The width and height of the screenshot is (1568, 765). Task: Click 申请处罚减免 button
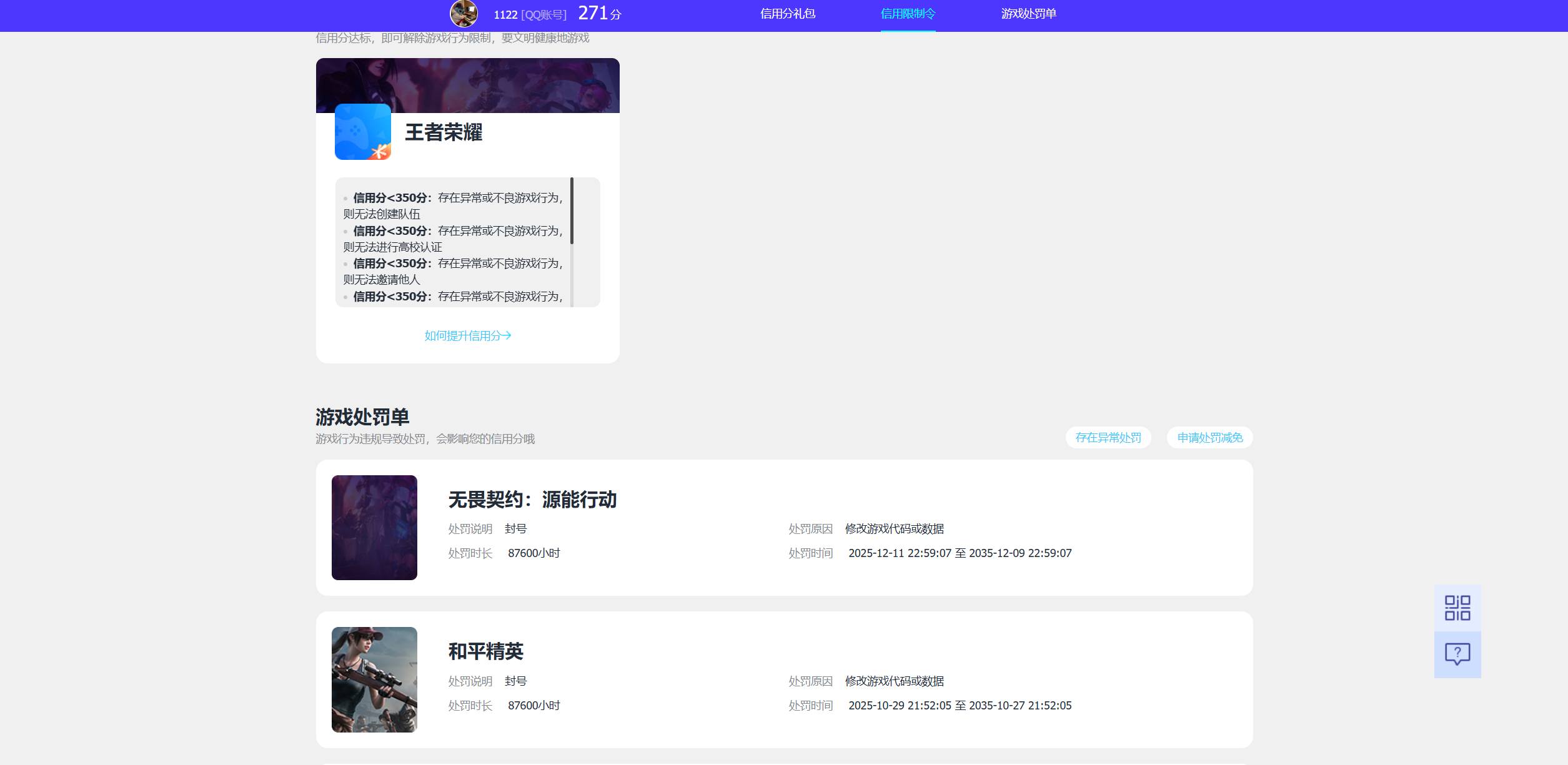(1210, 438)
